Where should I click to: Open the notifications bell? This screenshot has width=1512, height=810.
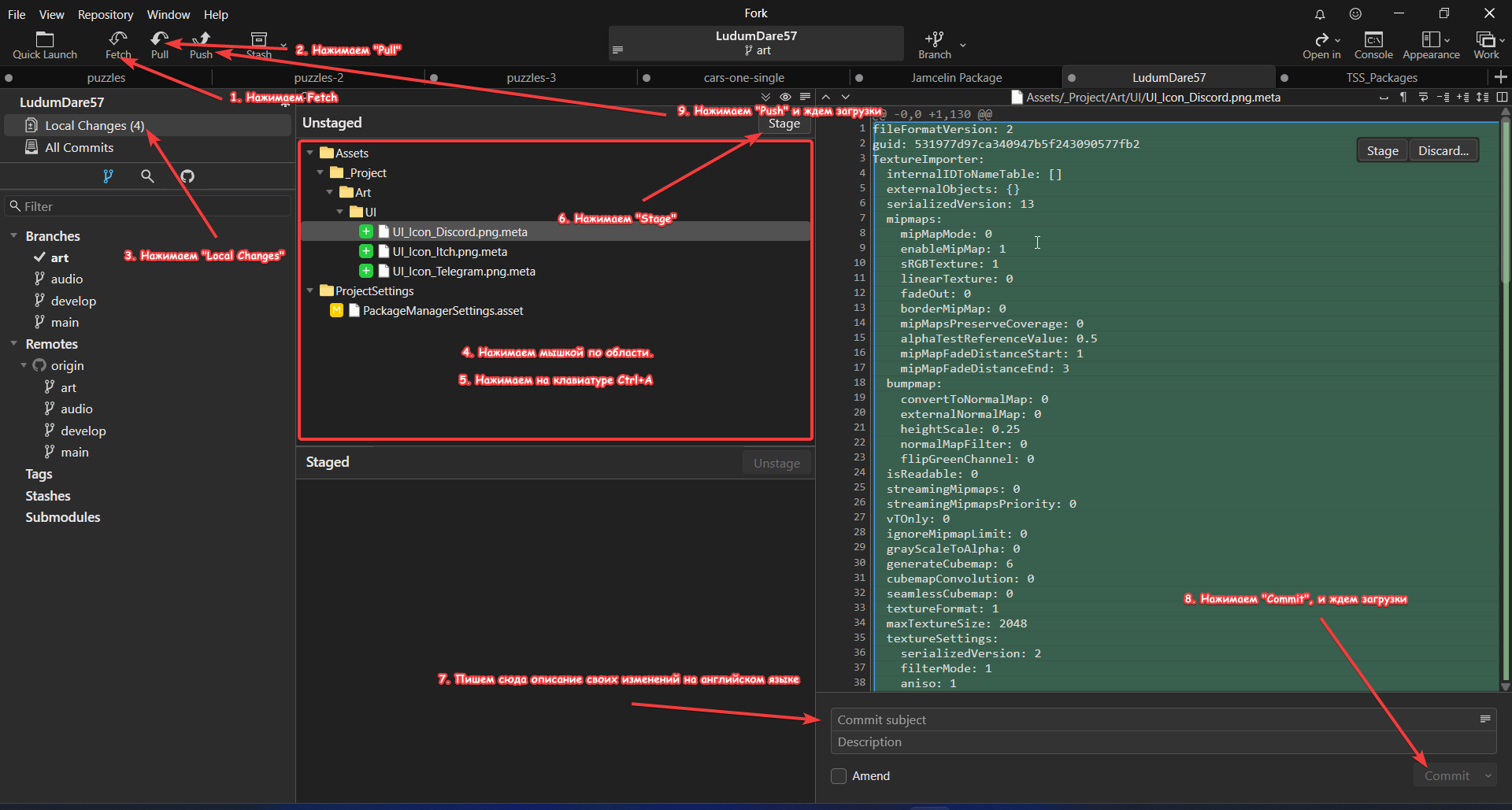coord(1320,14)
